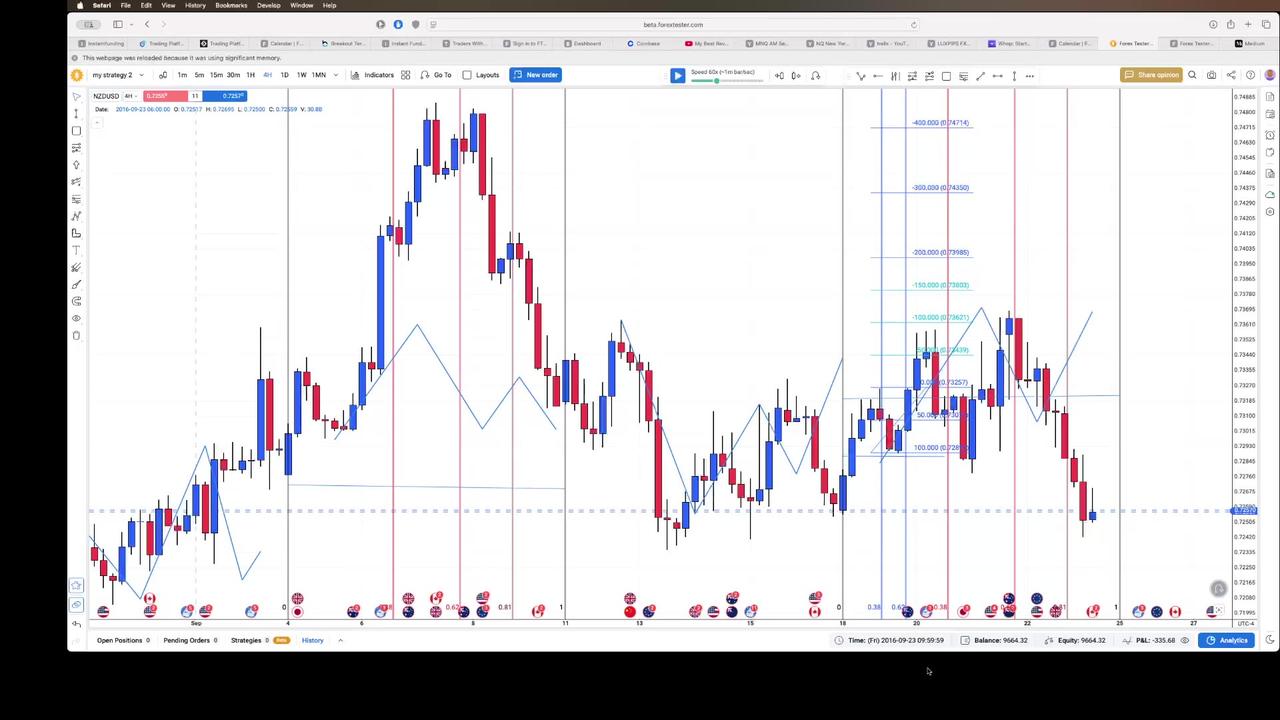Image resolution: width=1280 pixels, height=720 pixels.
Task: Open the Bookmarks menu in macOS menu bar
Action: tap(231, 5)
